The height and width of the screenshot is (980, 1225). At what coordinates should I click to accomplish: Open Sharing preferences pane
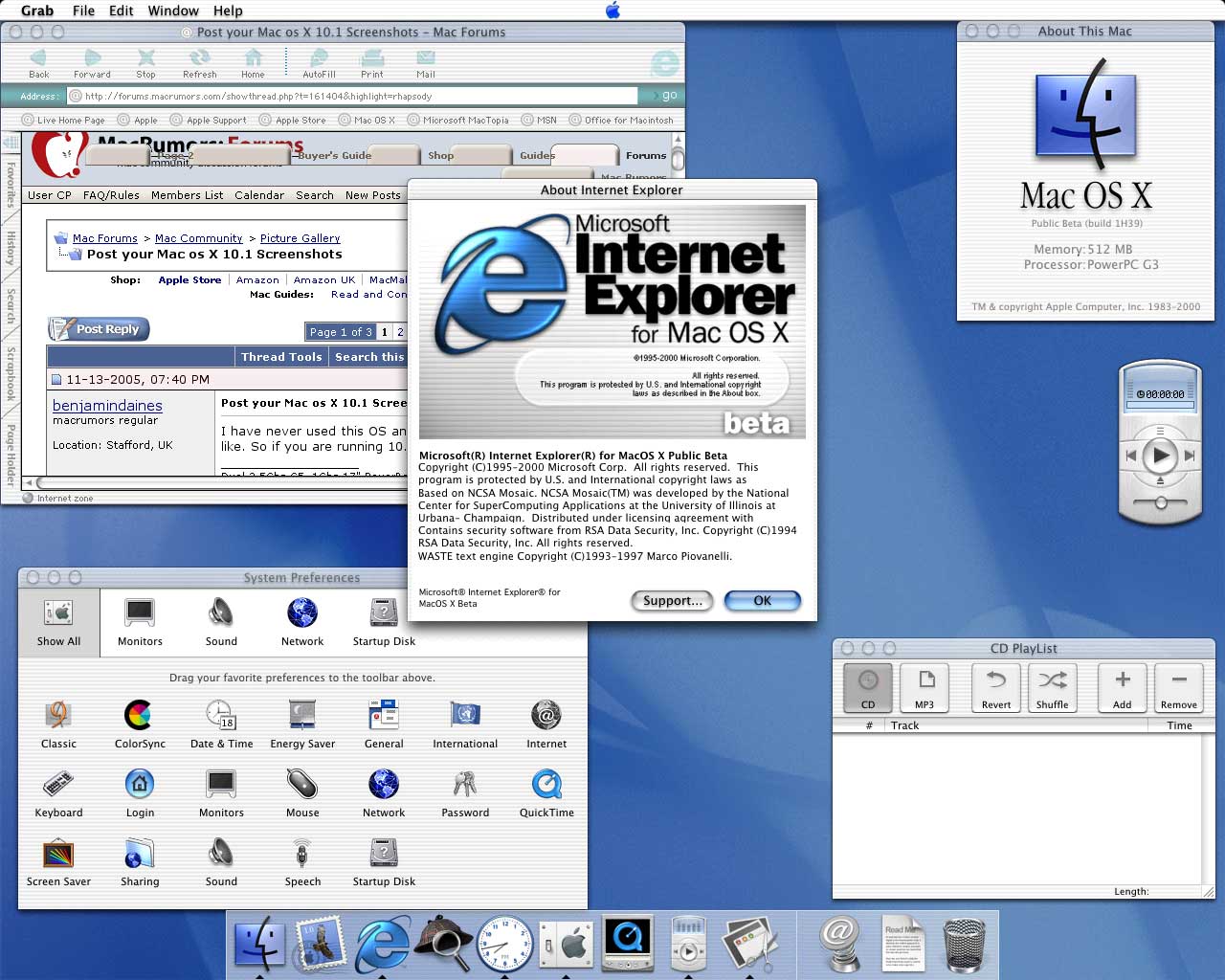140,861
